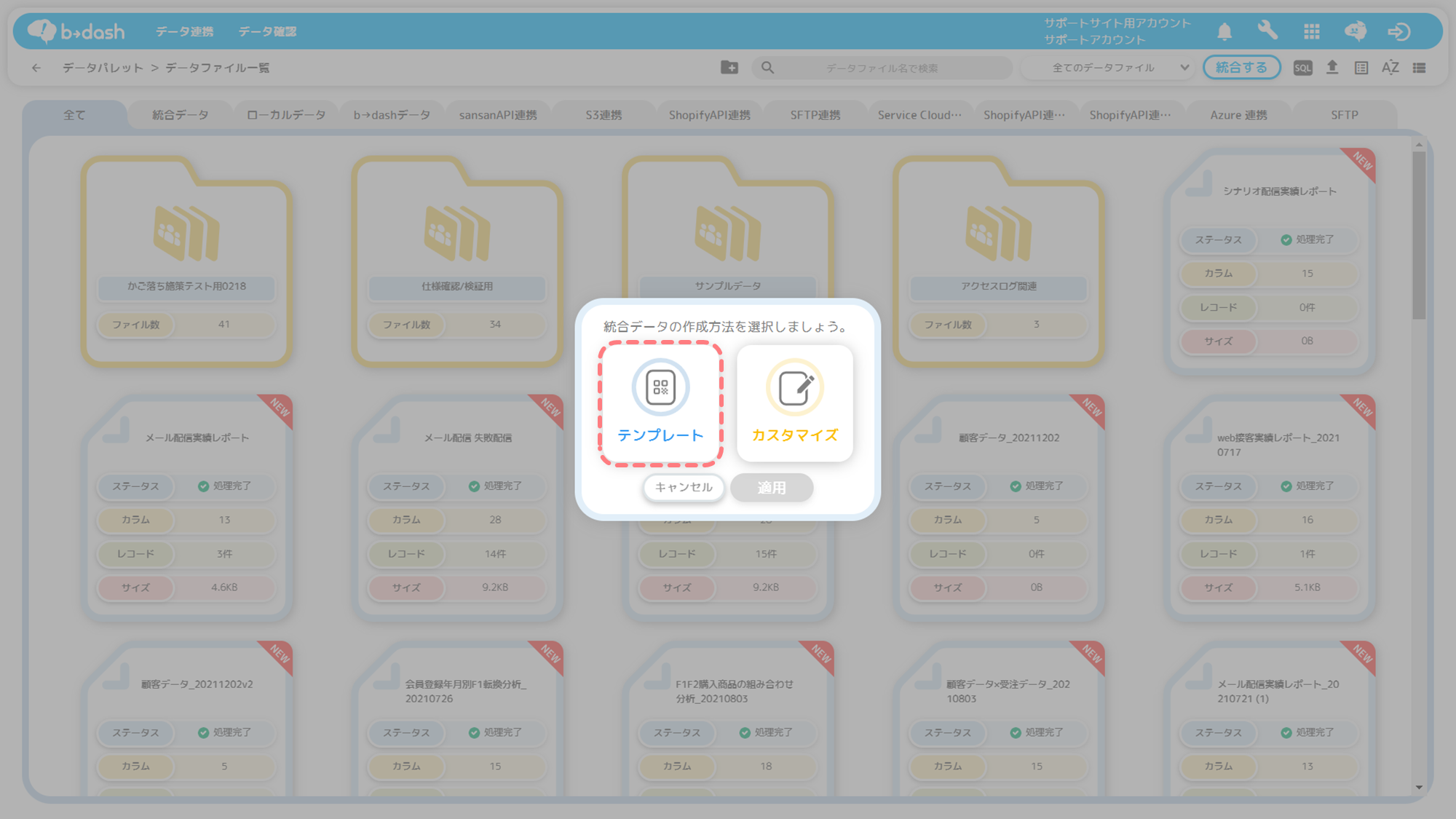This screenshot has width=1456, height=819.
Task: Click the search magnifier icon
Action: coord(767,68)
